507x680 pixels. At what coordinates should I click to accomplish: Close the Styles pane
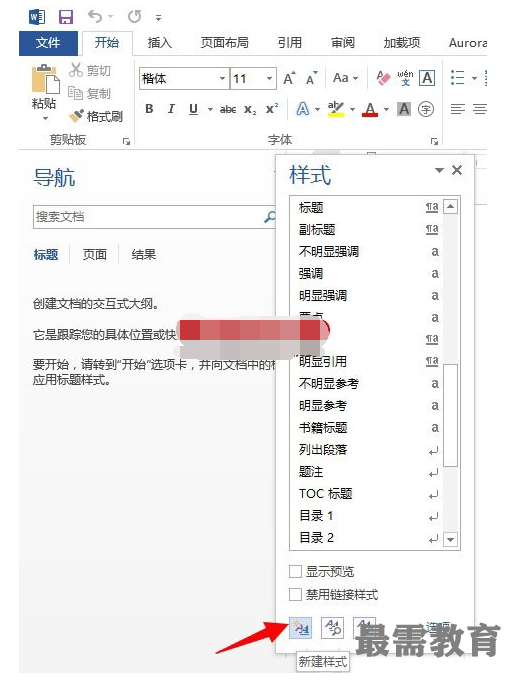[457, 170]
